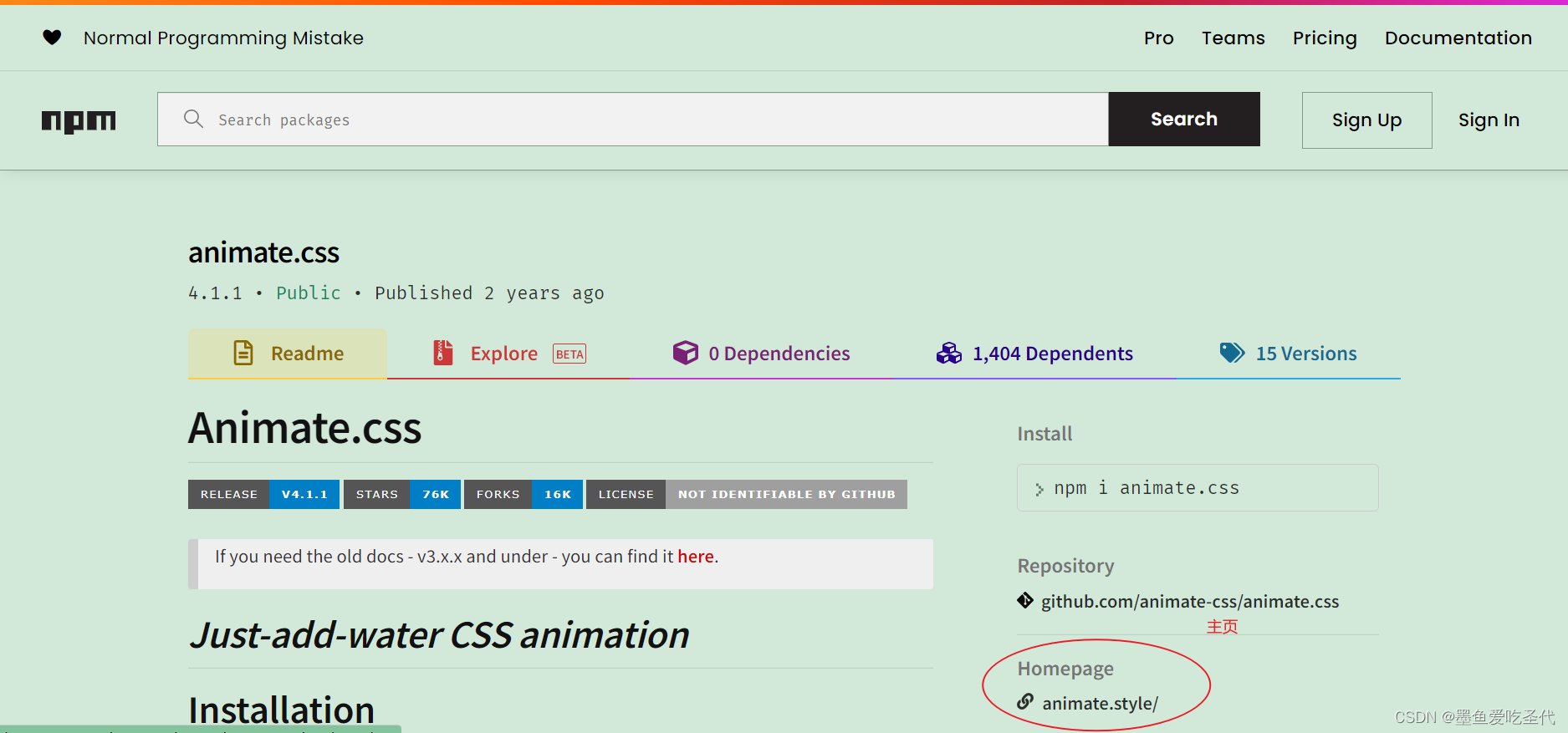Click the Homepage sidebar heading
Screen dimensions: 1568x733
pos(1065,669)
